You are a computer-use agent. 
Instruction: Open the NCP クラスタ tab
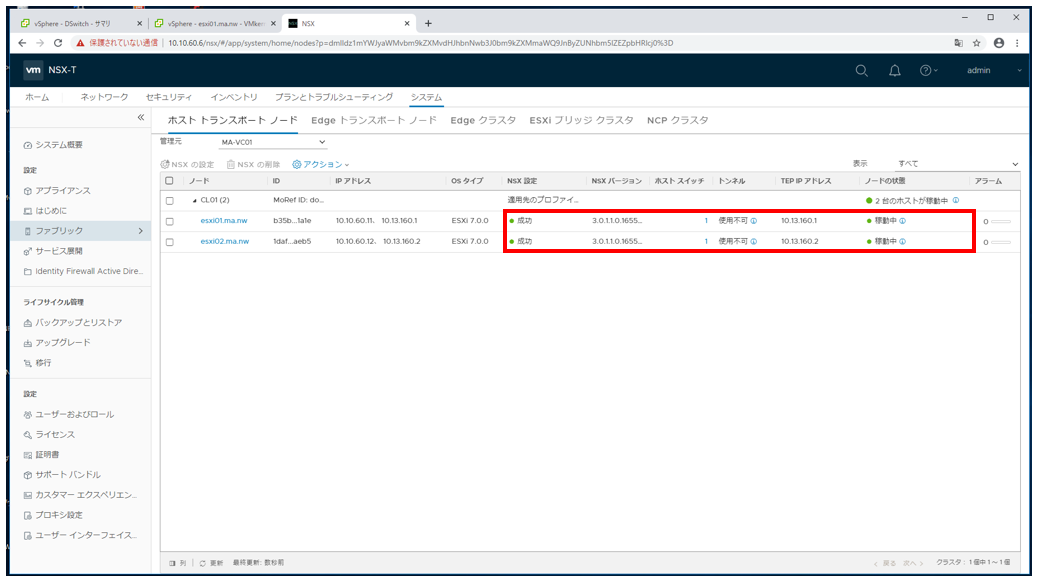coord(678,121)
